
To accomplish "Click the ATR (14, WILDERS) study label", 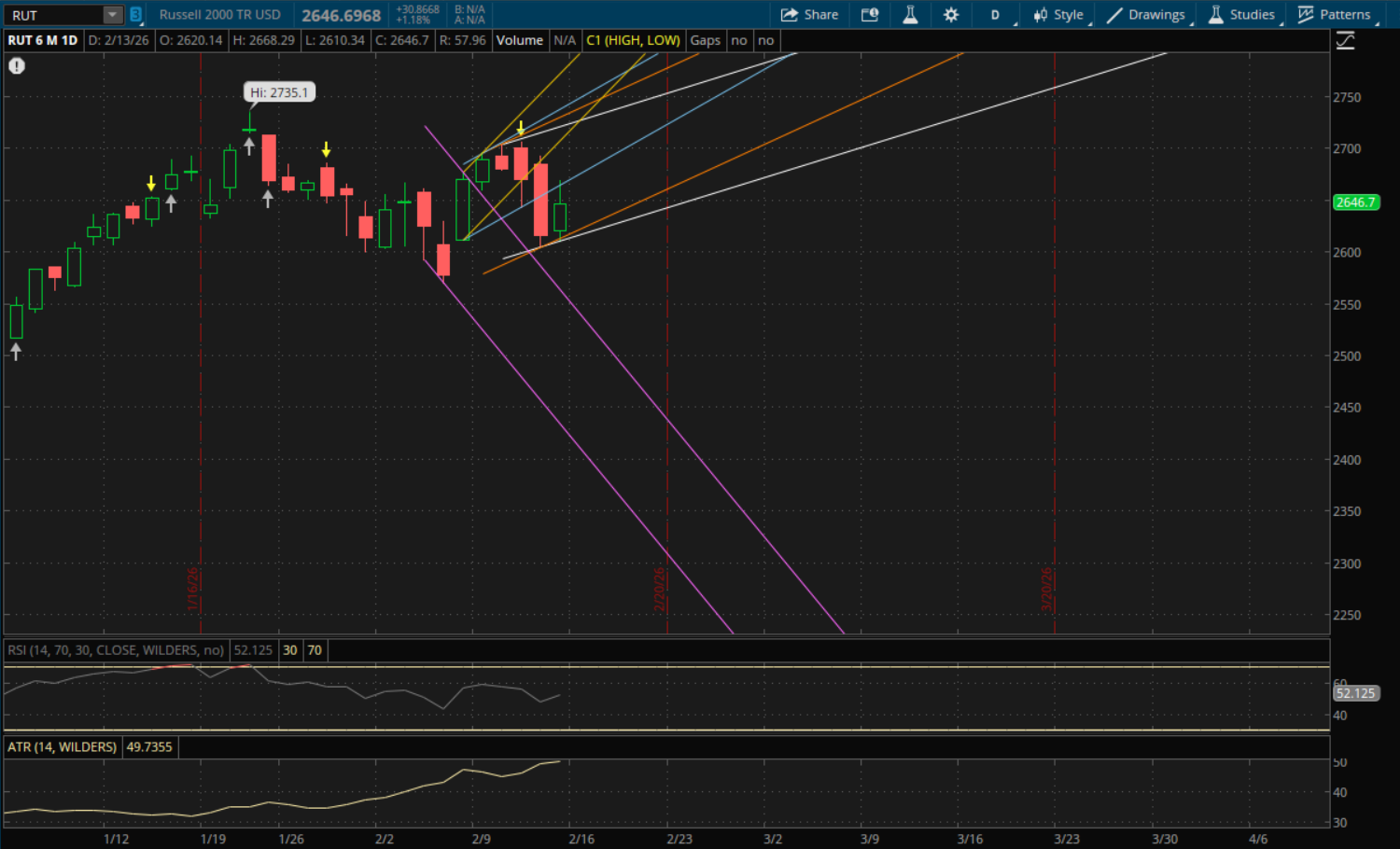I will pos(63,747).
